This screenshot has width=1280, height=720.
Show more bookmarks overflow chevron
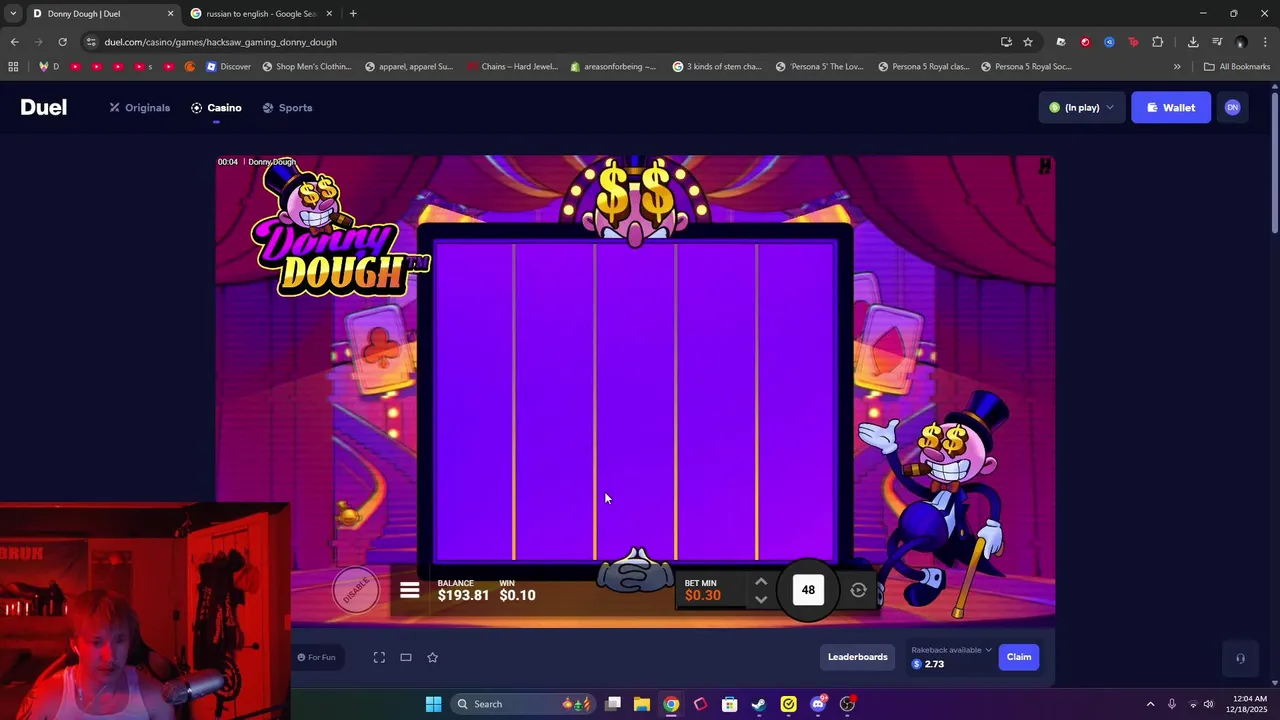pyautogui.click(x=1177, y=67)
